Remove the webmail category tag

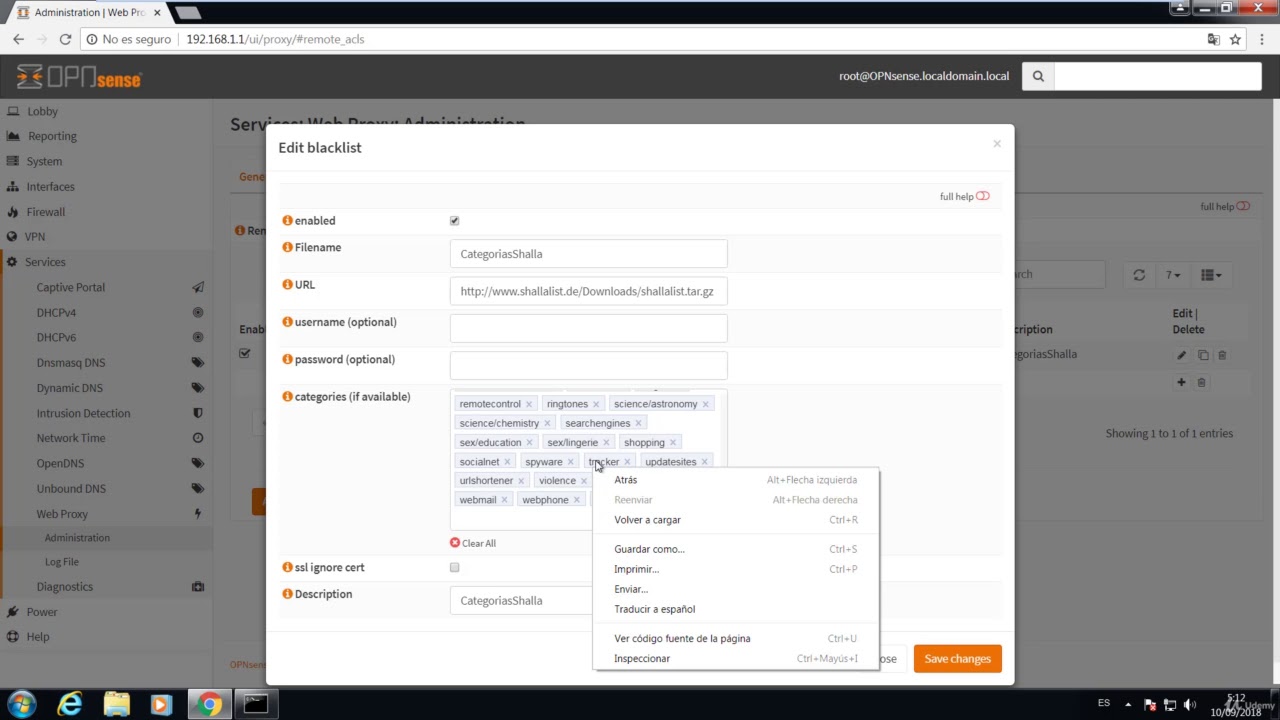click(x=504, y=500)
